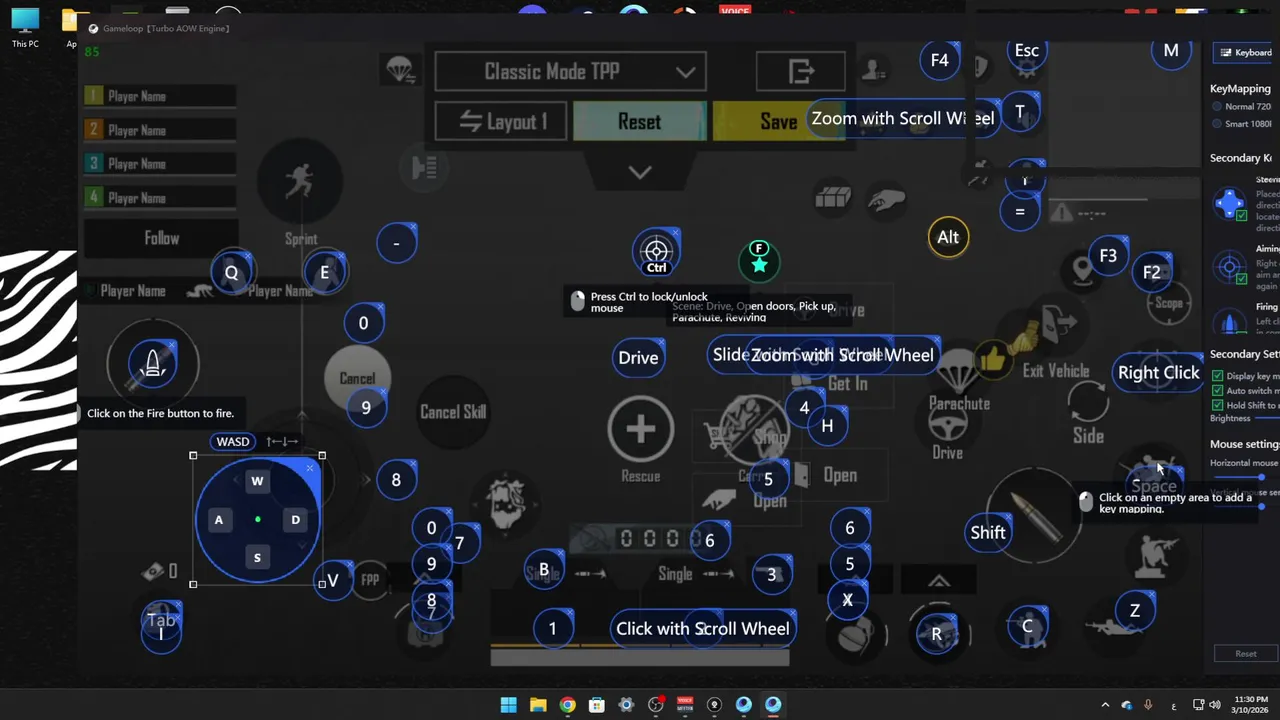Select the X key mapping bubble
Viewport: 1280px width, 720px height.
coord(847,600)
